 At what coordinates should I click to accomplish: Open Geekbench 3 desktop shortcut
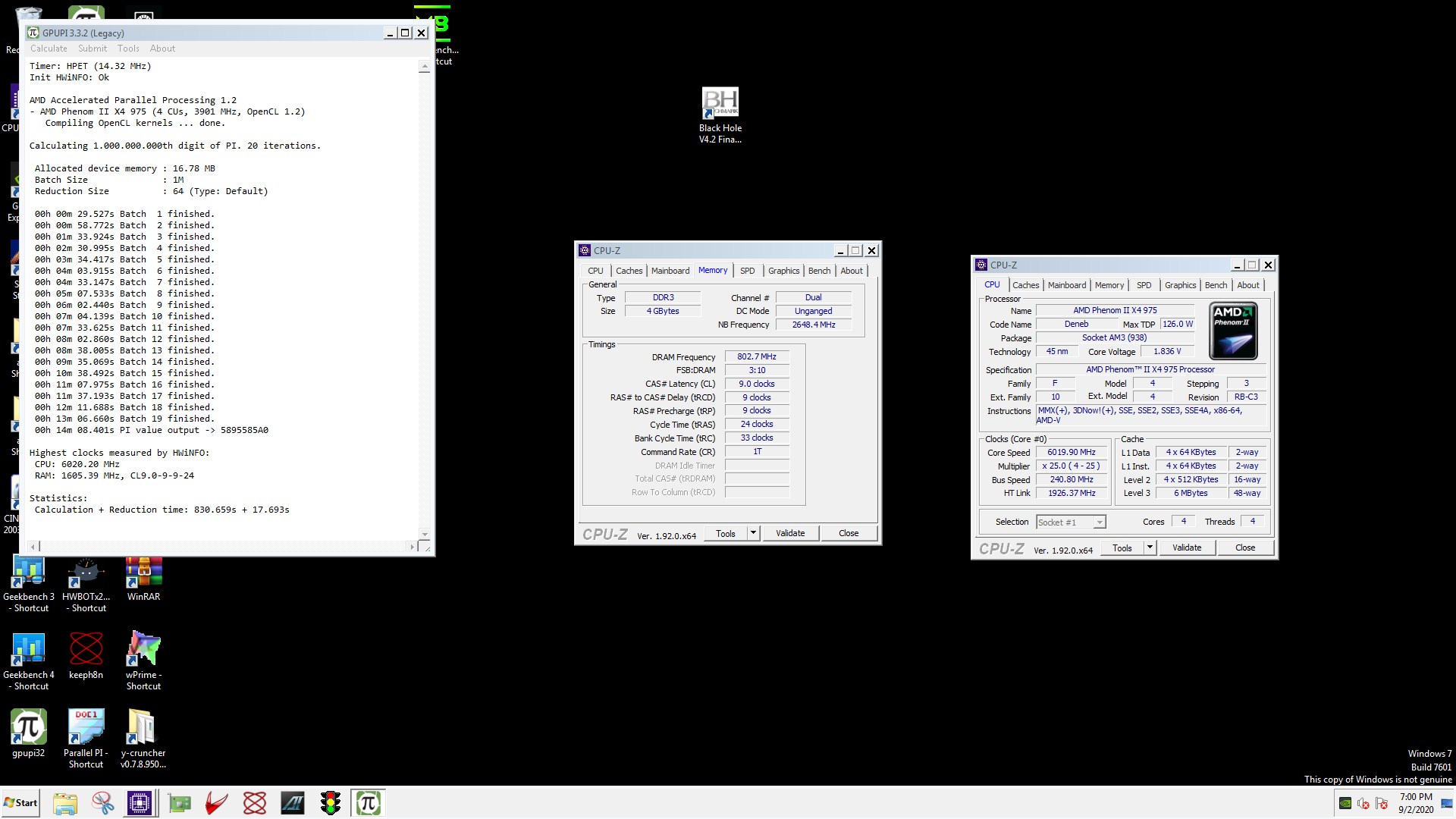(x=29, y=585)
